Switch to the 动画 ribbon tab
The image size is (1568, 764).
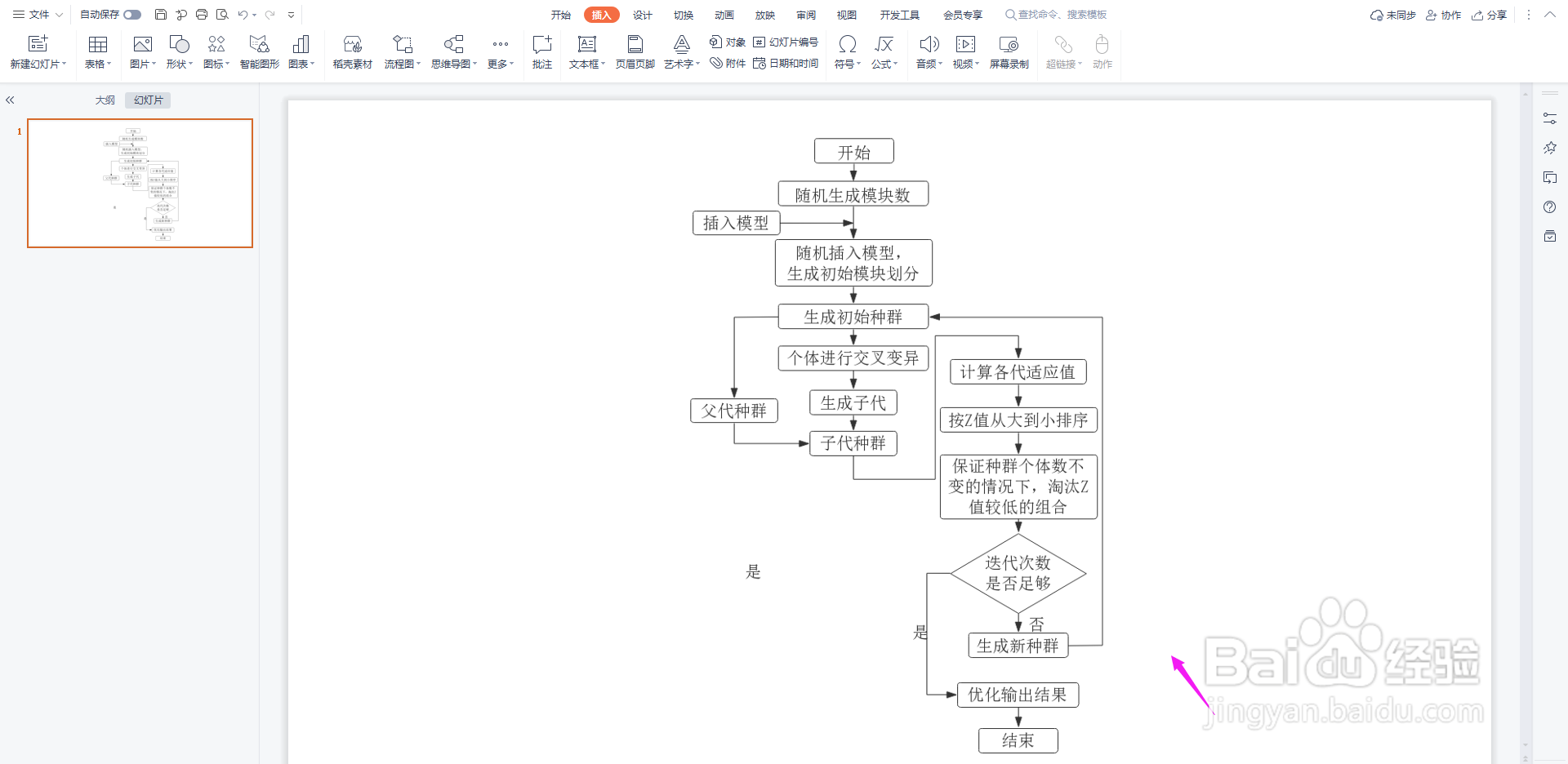pyautogui.click(x=724, y=15)
